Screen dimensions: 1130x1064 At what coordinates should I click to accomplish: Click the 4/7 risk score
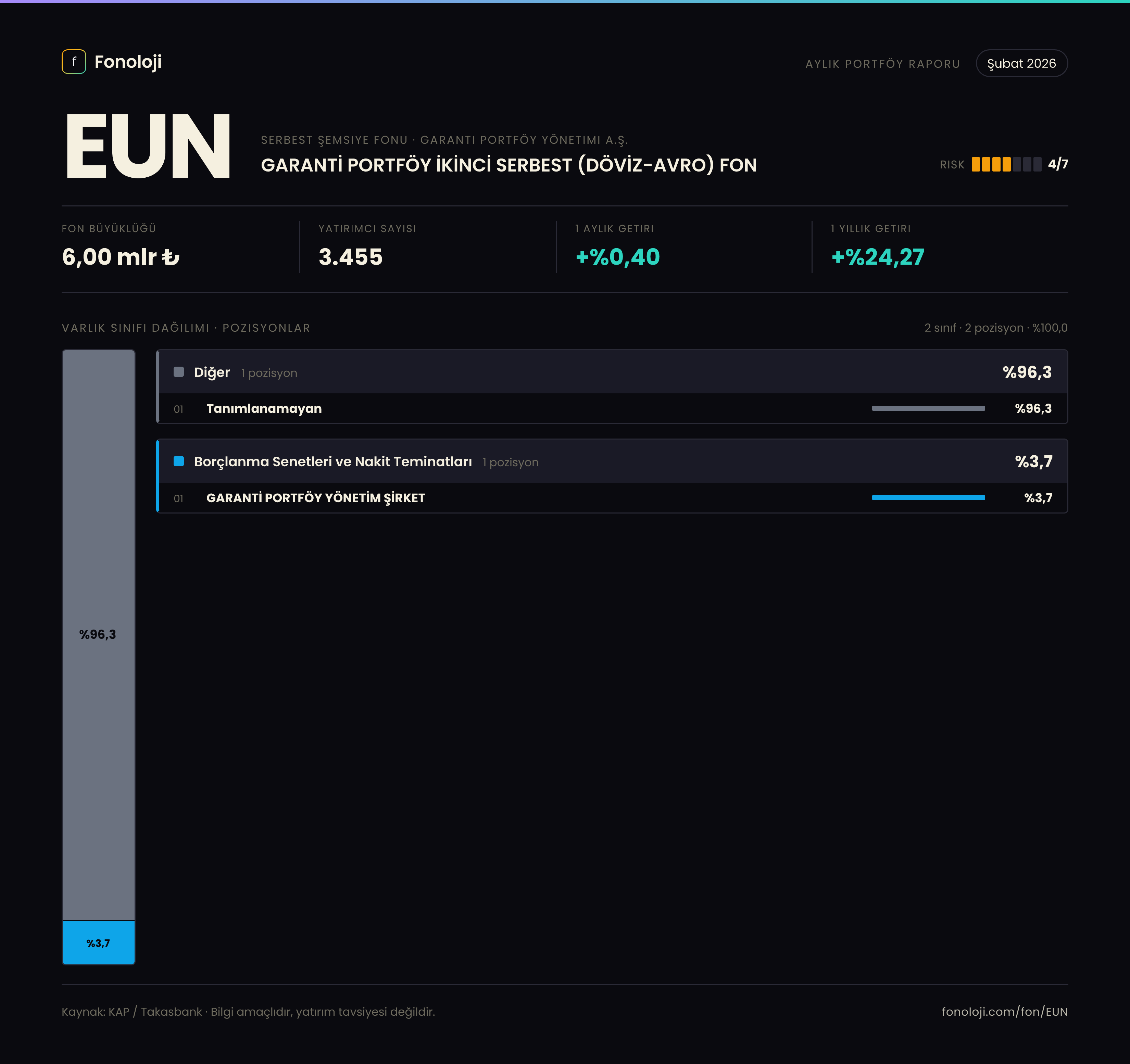click(1058, 164)
